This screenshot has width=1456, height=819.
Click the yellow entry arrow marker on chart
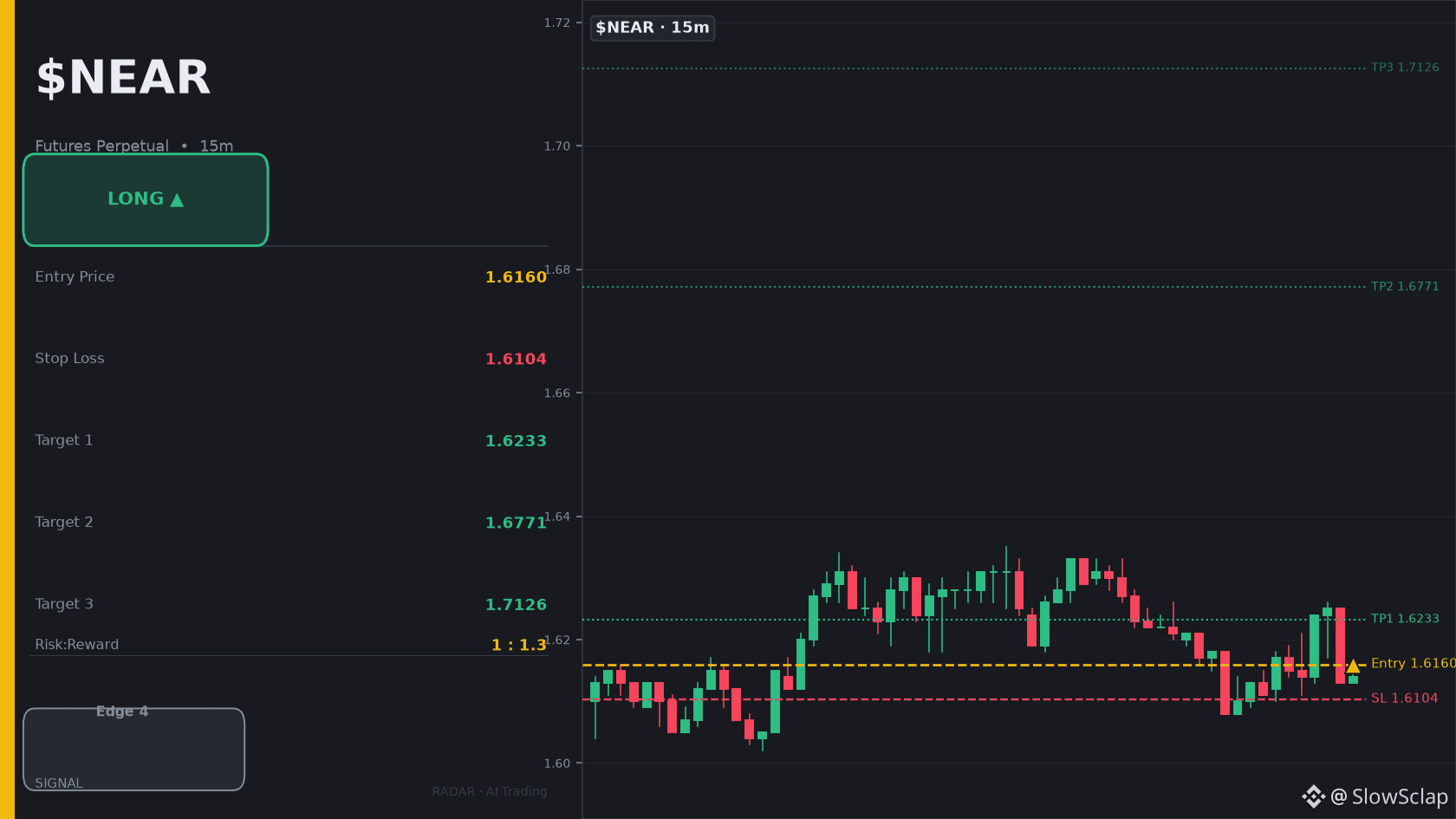(x=1353, y=666)
